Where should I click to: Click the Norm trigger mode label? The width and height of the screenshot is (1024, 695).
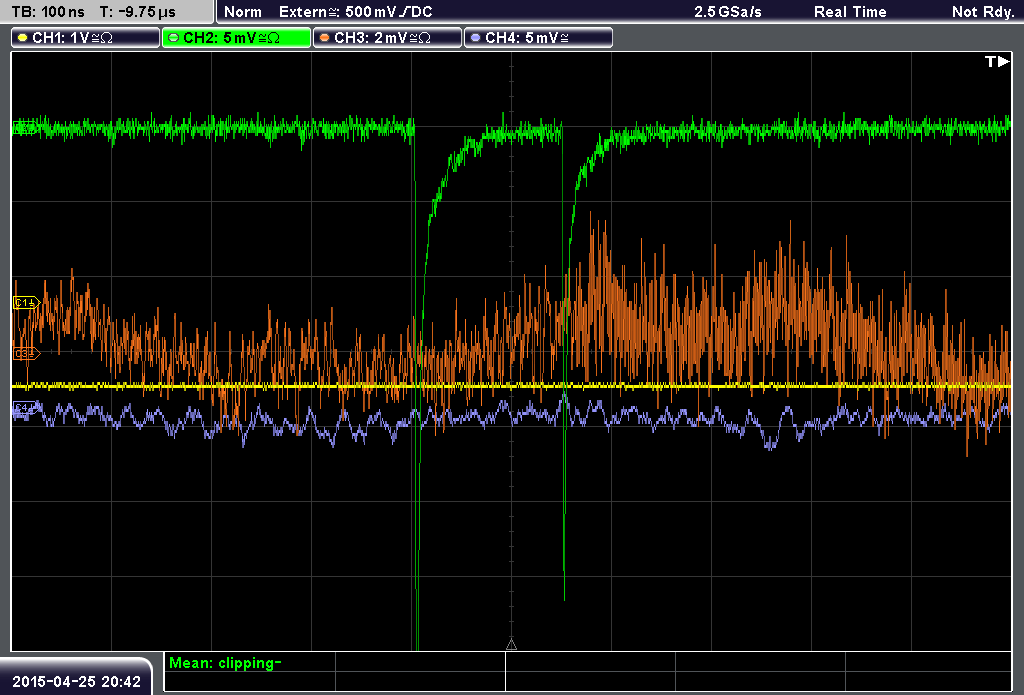click(x=243, y=12)
